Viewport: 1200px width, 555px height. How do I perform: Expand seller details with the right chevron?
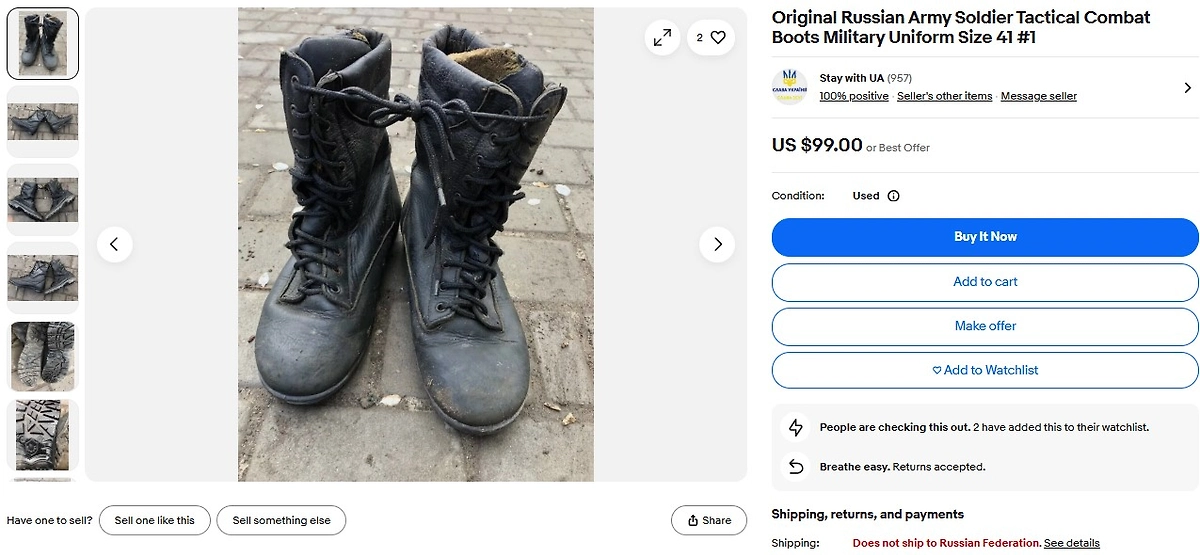[x=1187, y=88]
